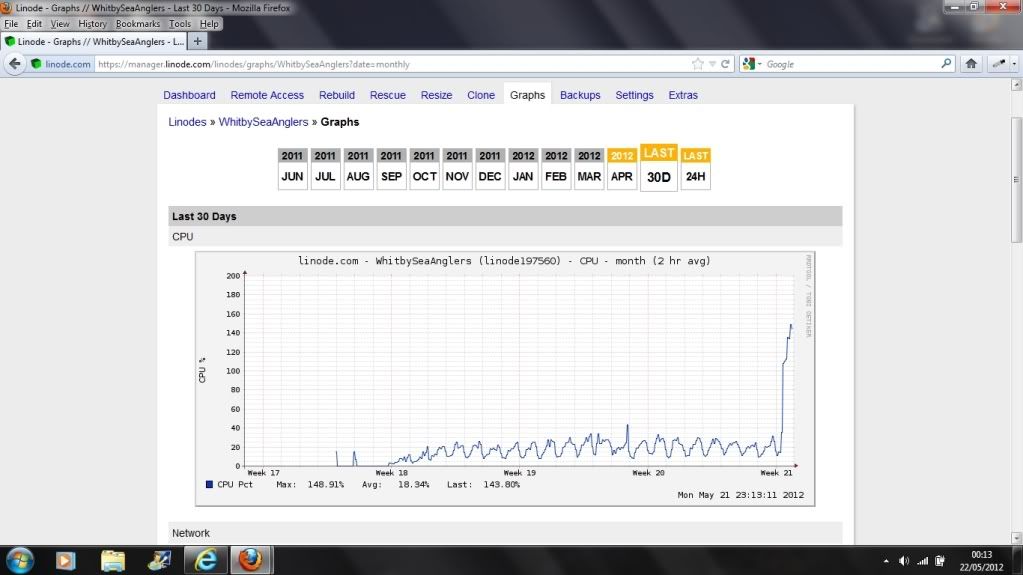Open the Firefox home page icon
1023x575 pixels.
(971, 64)
